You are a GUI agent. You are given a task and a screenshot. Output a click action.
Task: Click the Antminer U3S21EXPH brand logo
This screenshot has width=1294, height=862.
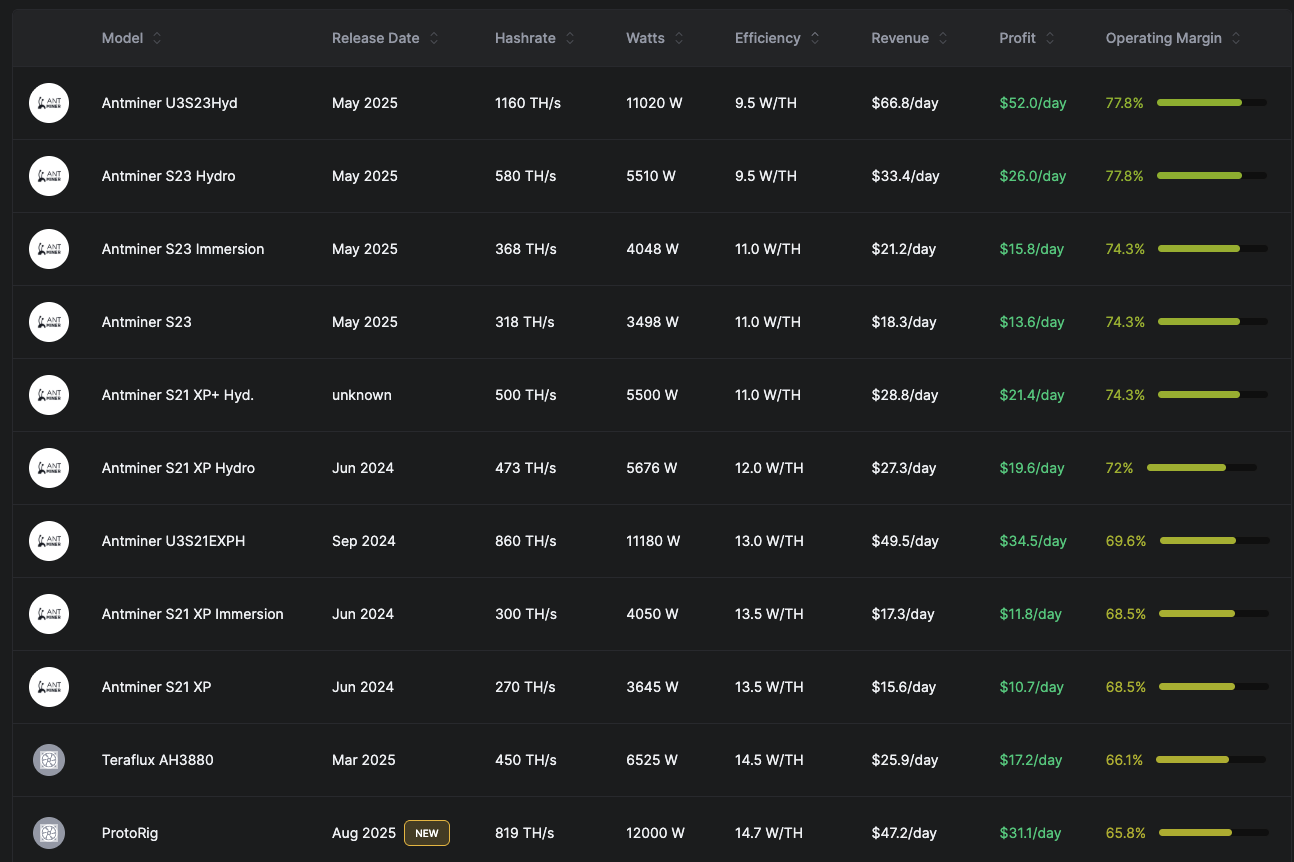(49, 541)
